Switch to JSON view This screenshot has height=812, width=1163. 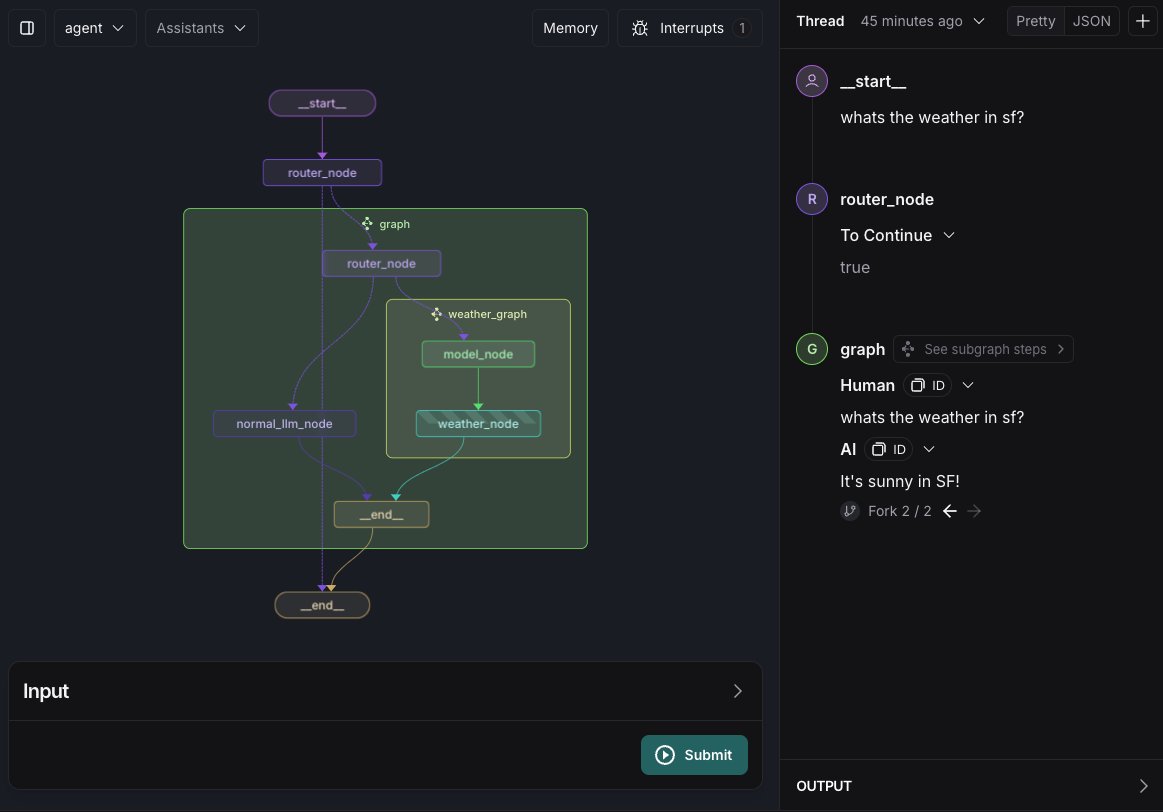tap(1091, 21)
